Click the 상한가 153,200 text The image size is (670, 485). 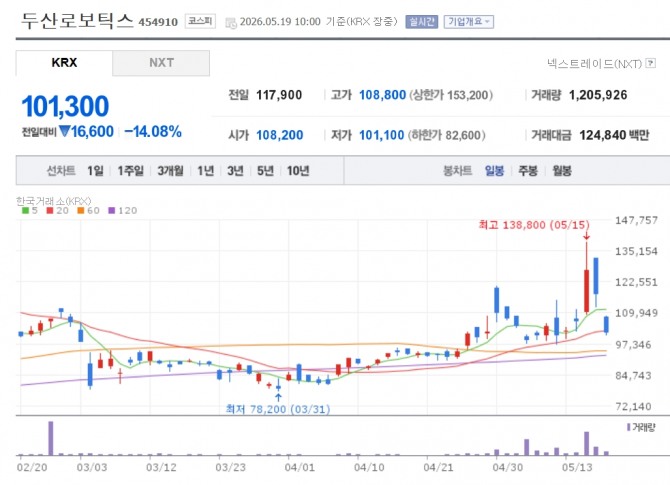(451, 95)
